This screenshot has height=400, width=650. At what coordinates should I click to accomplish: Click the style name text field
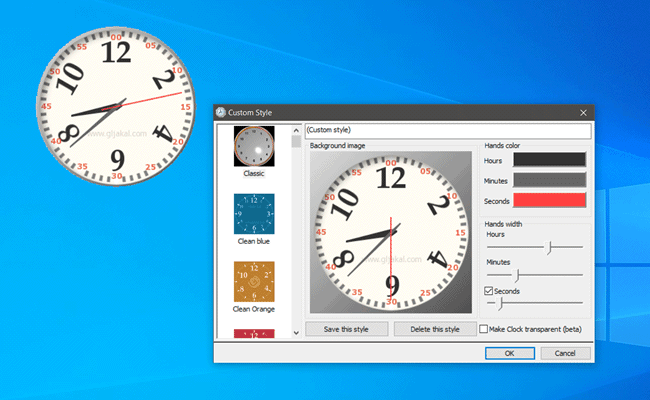click(x=447, y=131)
